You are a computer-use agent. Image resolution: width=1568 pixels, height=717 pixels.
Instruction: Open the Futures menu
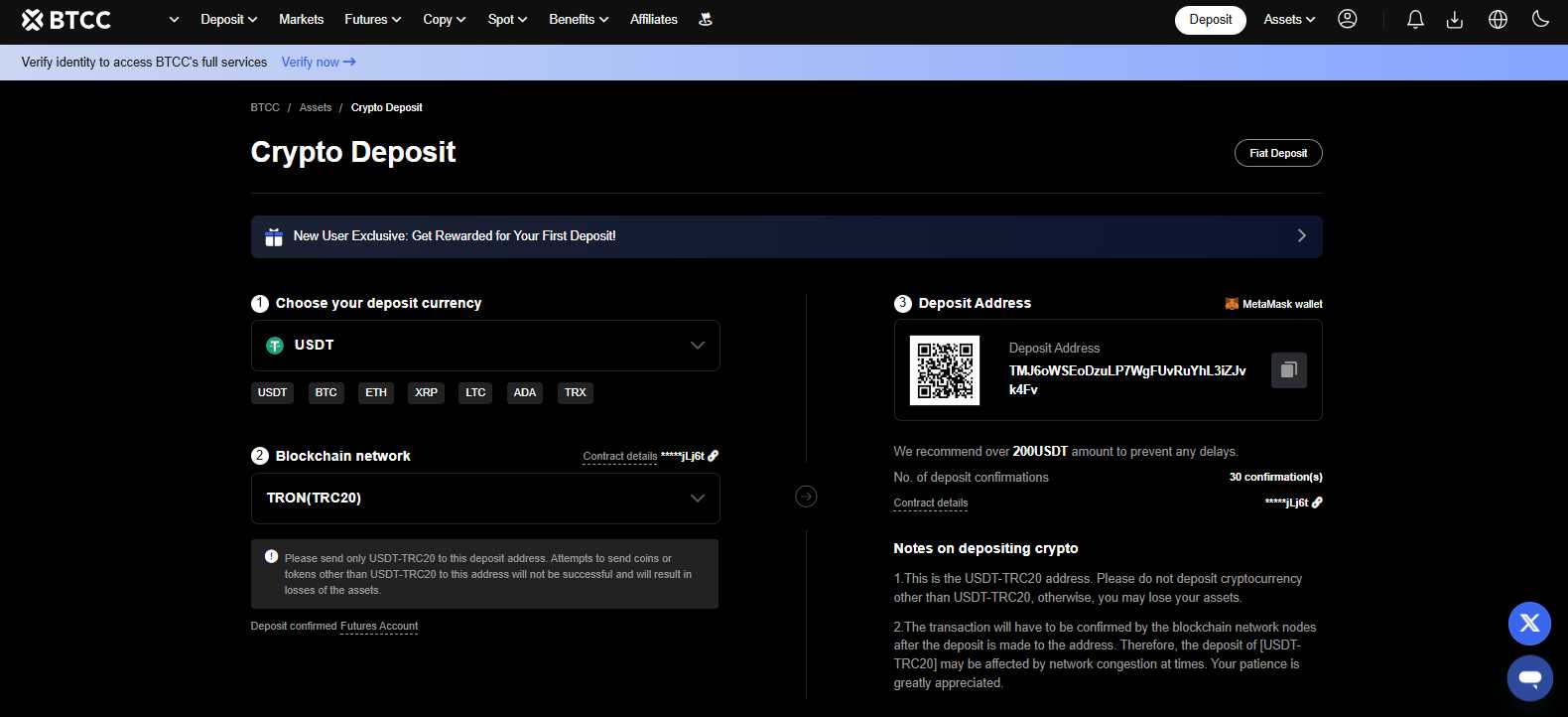coord(373,19)
